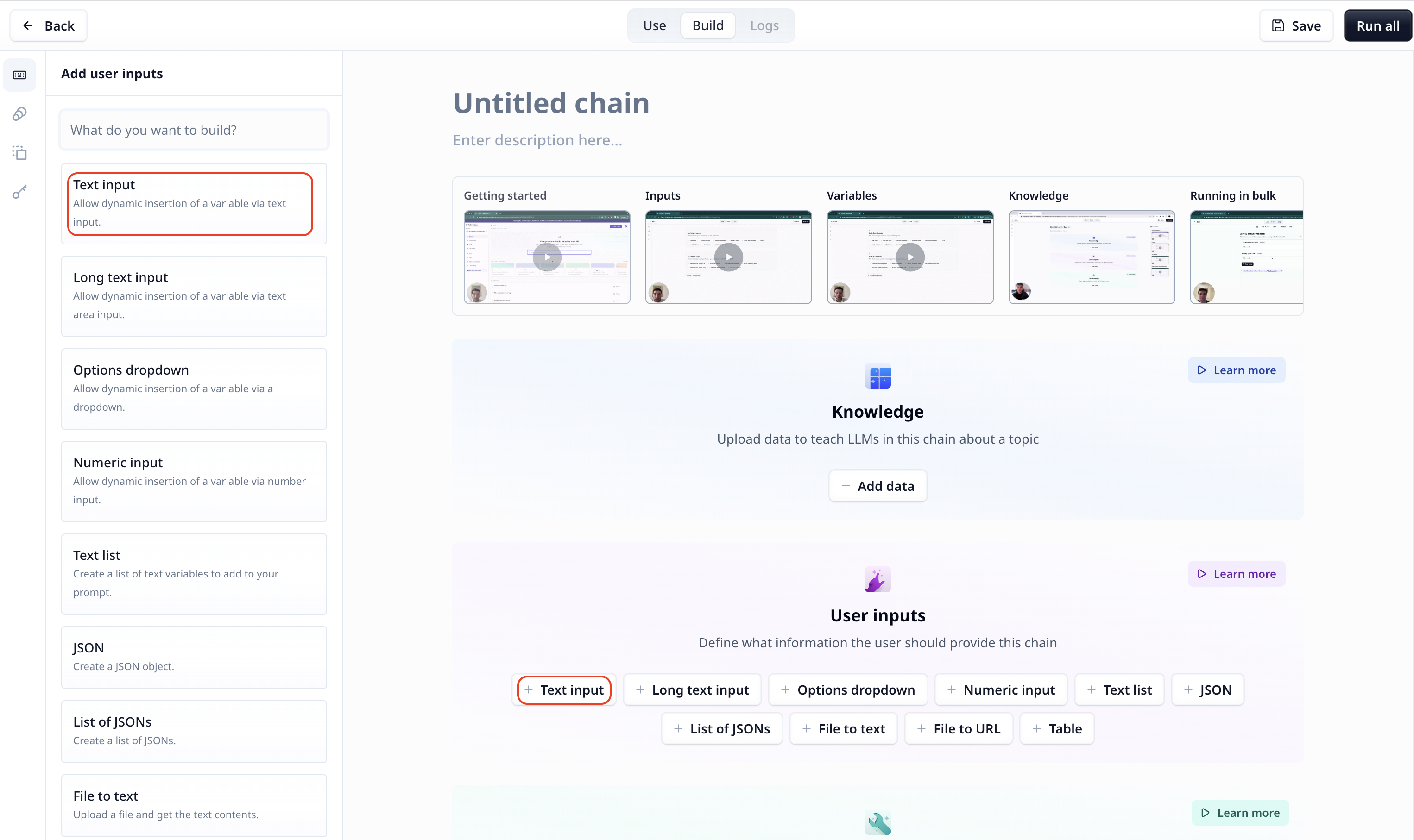1414x840 pixels.
Task: Click the 'What do you want to build?' field
Action: pos(194,130)
